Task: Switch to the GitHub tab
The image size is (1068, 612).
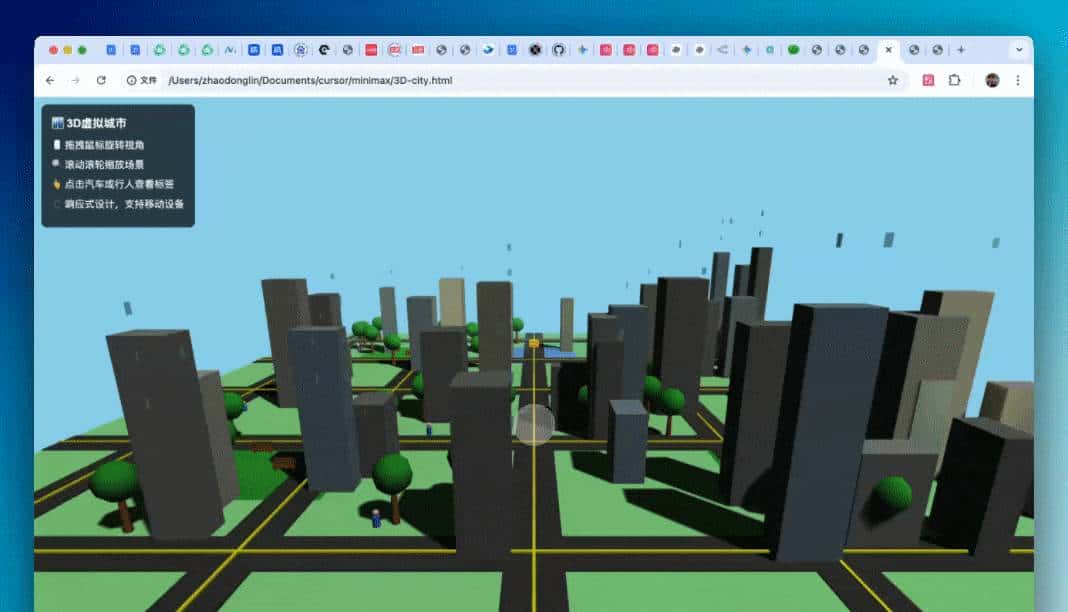Action: pyautogui.click(x=559, y=49)
